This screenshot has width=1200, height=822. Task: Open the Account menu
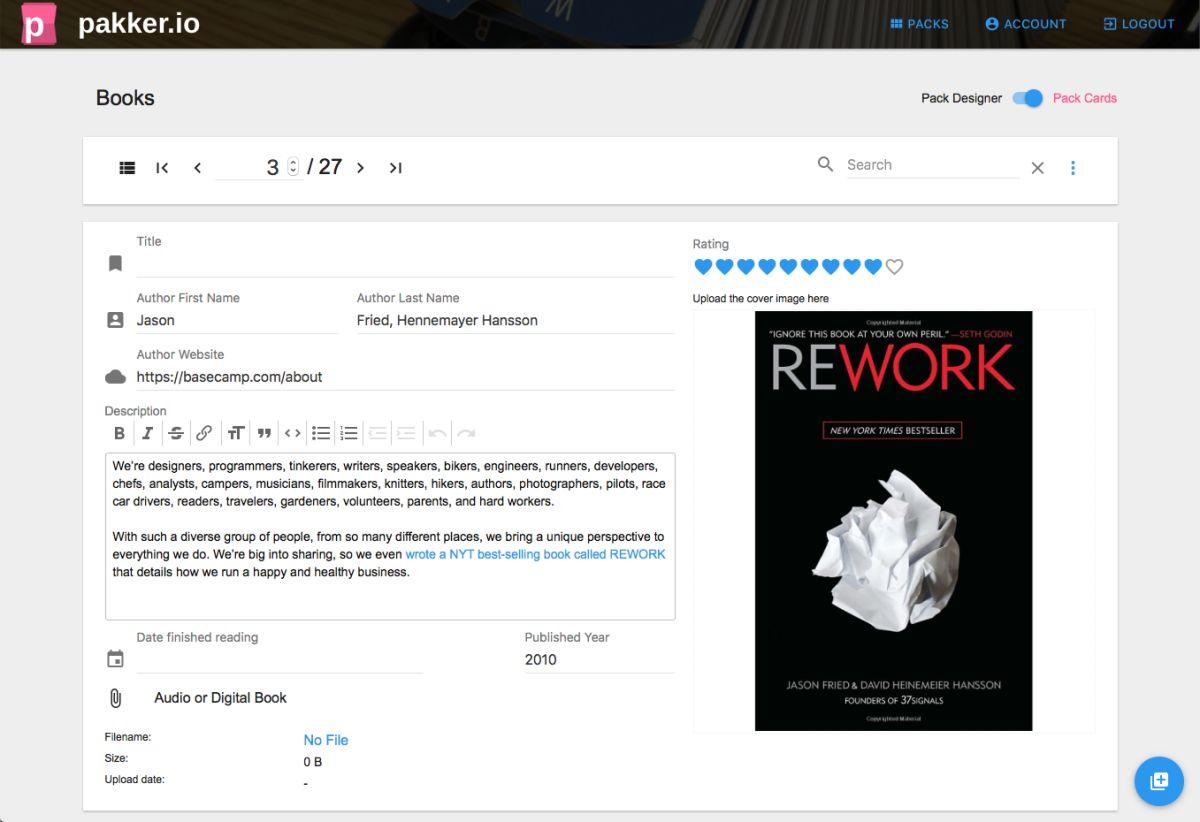click(1026, 24)
